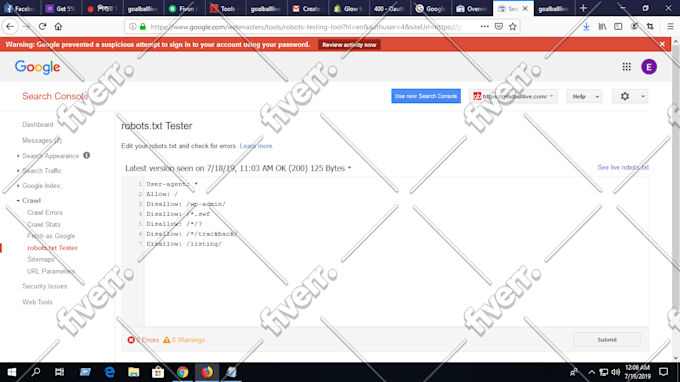Open Crawl Errors in the sidebar
The width and height of the screenshot is (680, 382).
(45, 212)
